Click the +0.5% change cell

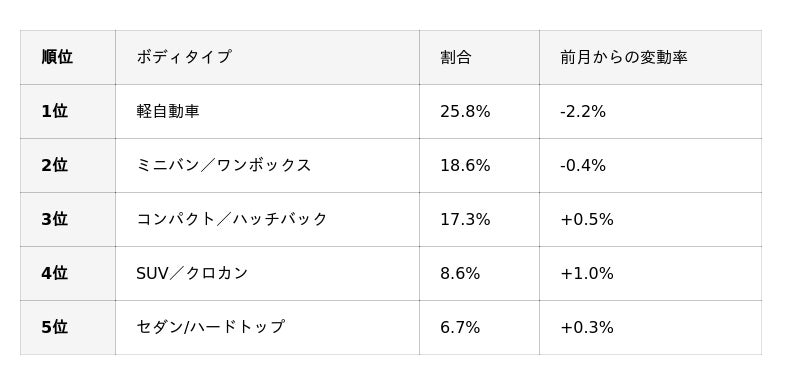click(x=651, y=219)
